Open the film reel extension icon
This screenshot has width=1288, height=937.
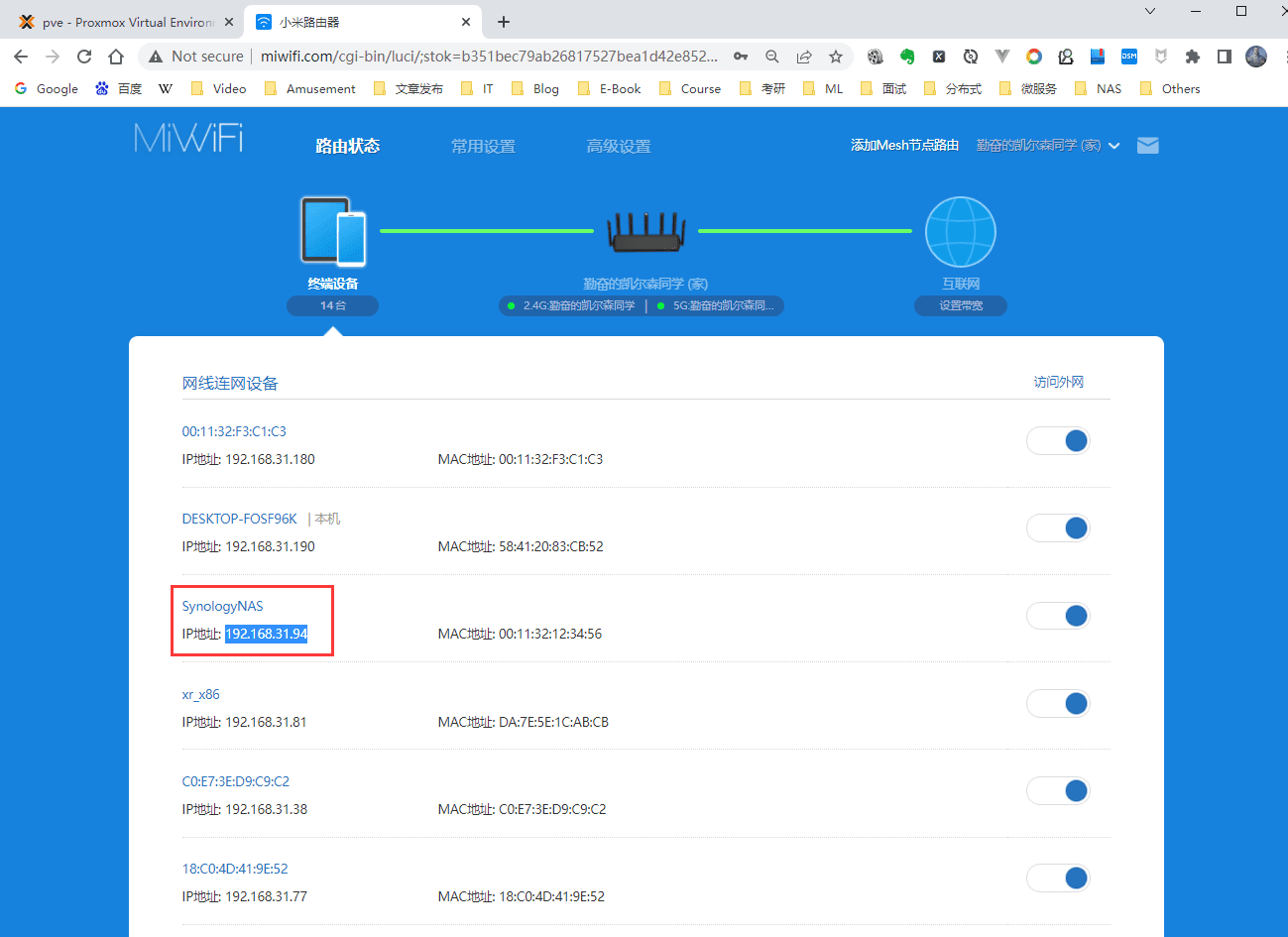(x=876, y=57)
